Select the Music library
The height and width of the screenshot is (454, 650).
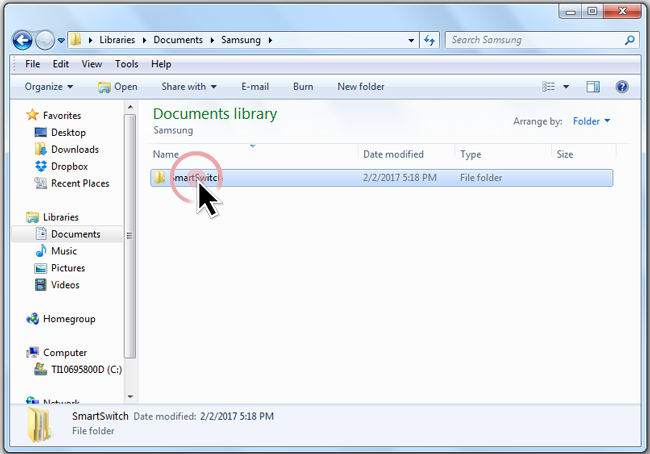click(64, 251)
